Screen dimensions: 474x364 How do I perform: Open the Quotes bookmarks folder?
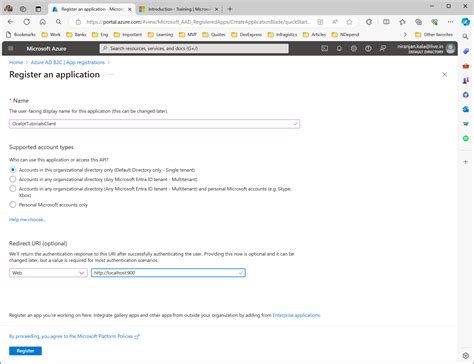click(214, 34)
